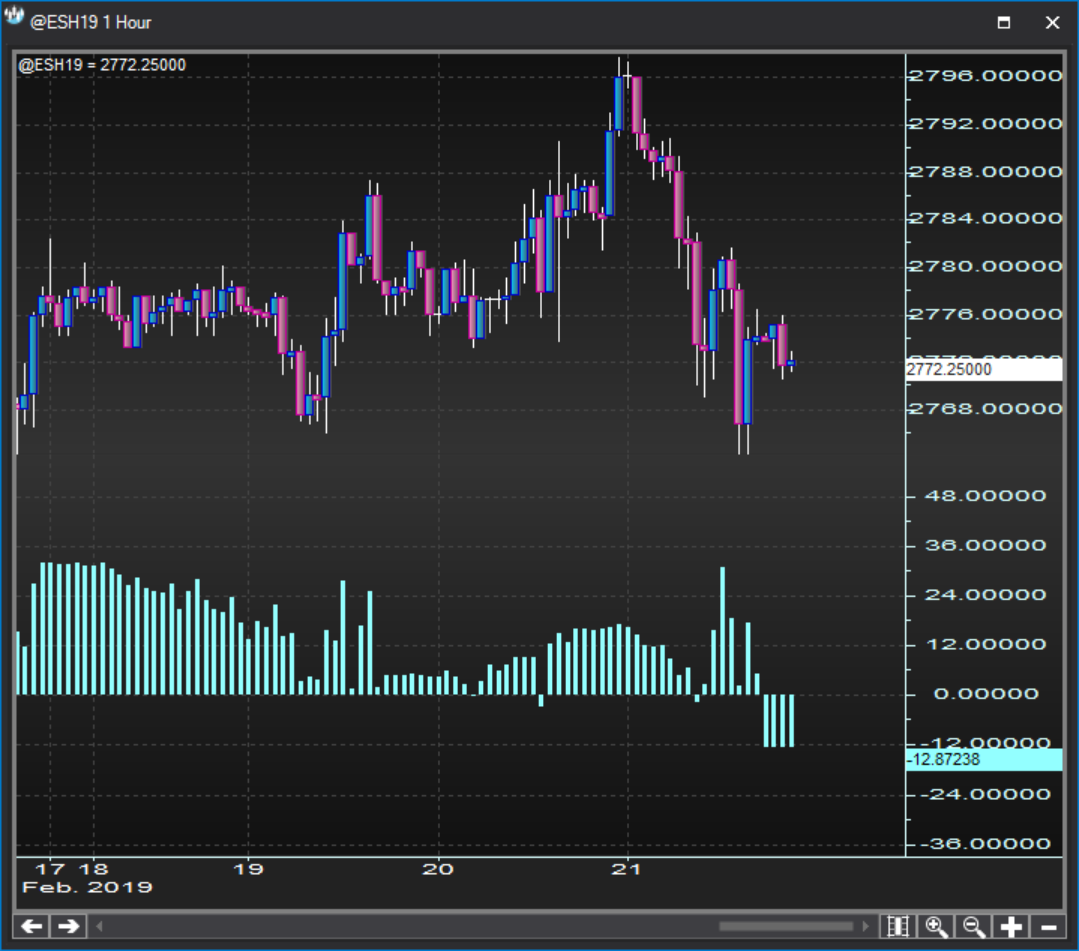The height and width of the screenshot is (951, 1079).
Task: Click the 2796.00000 price axis label
Action: [x=985, y=76]
